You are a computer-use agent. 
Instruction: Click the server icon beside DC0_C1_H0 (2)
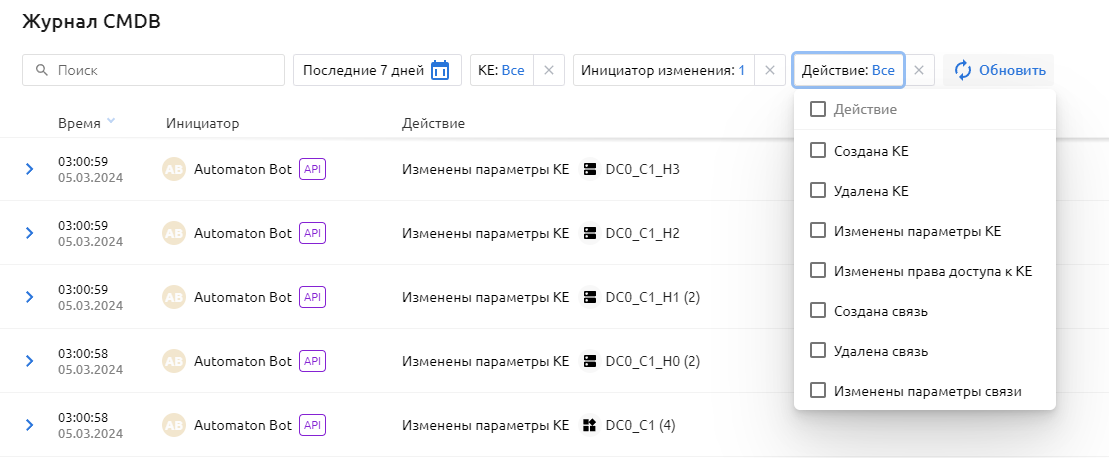click(x=589, y=361)
